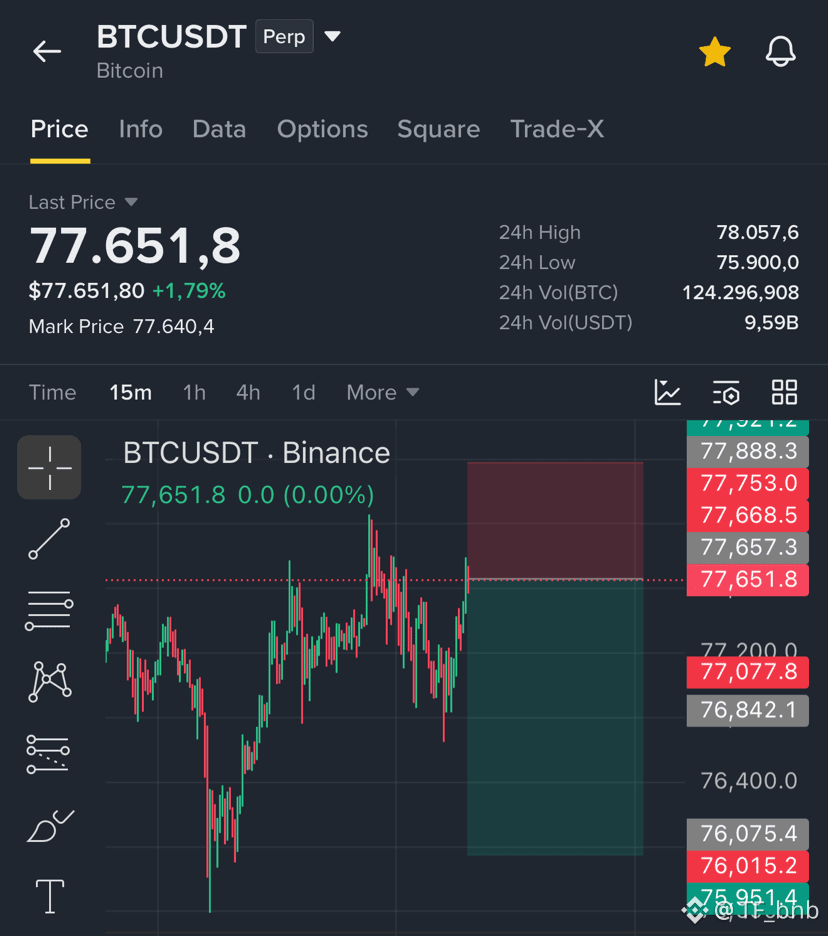
Task: Click the 76,015.2 price axis label
Action: (748, 866)
